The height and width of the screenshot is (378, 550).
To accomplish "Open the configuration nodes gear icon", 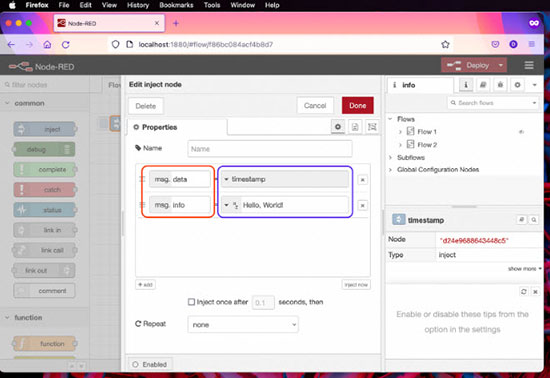I will point(517,85).
